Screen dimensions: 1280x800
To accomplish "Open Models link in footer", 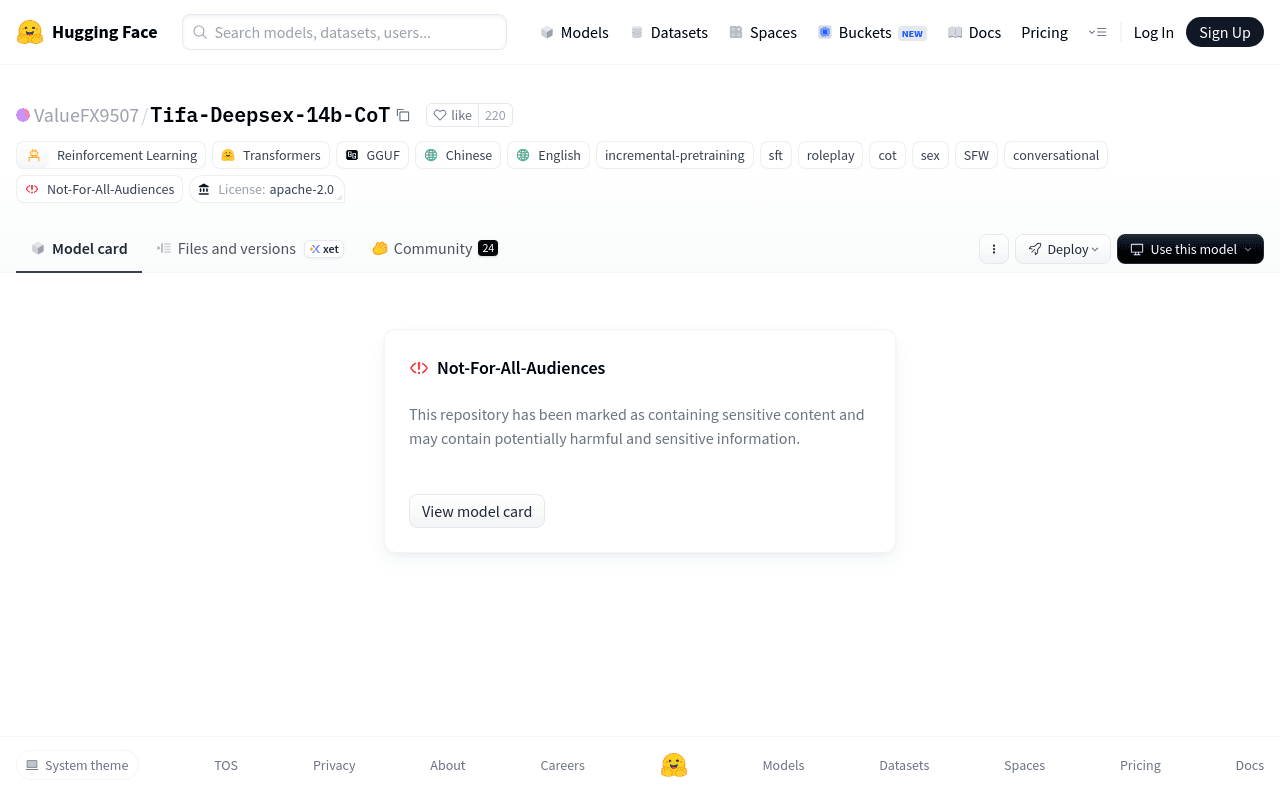I will point(784,765).
